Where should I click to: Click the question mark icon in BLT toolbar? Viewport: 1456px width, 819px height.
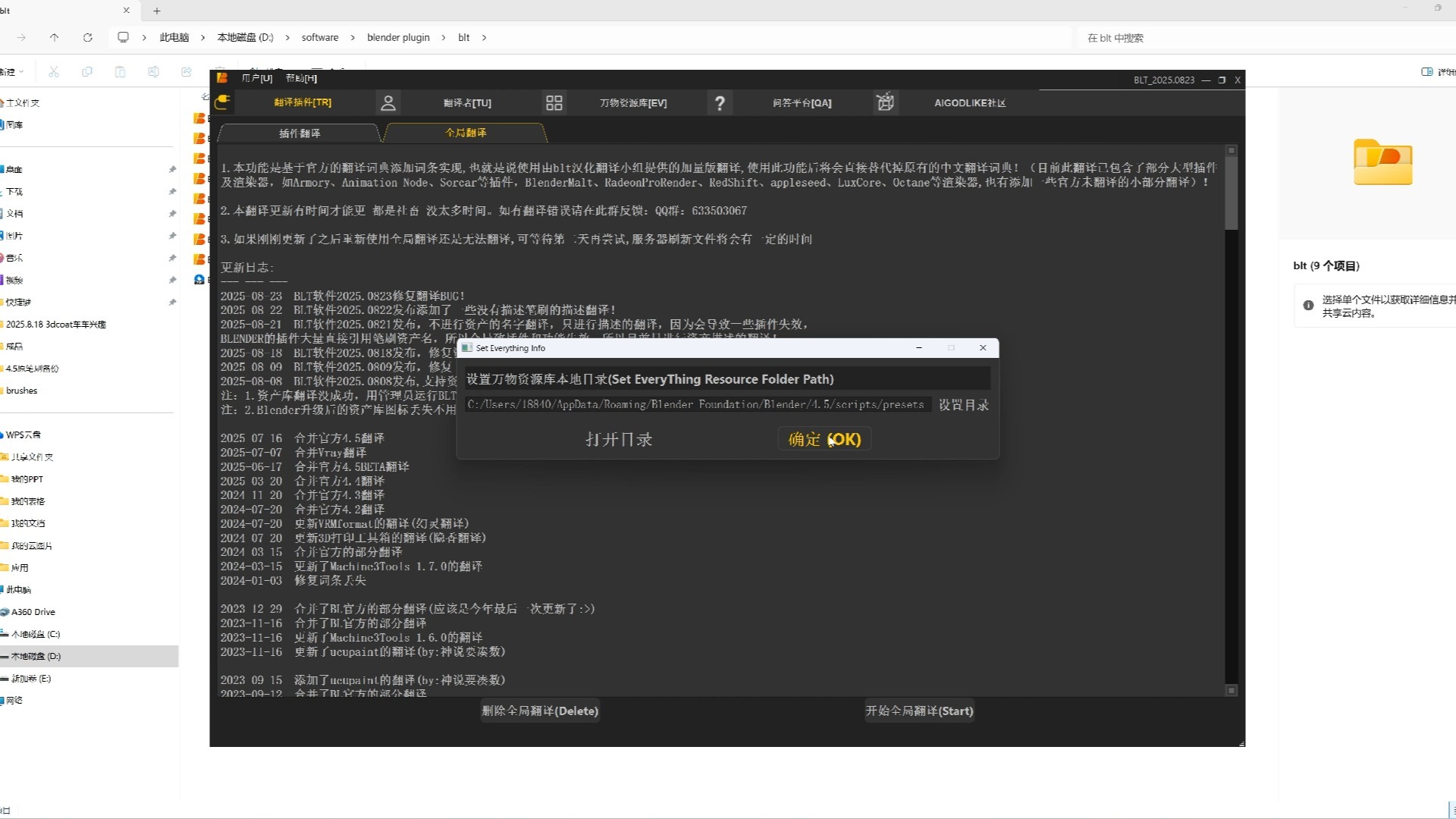720,102
